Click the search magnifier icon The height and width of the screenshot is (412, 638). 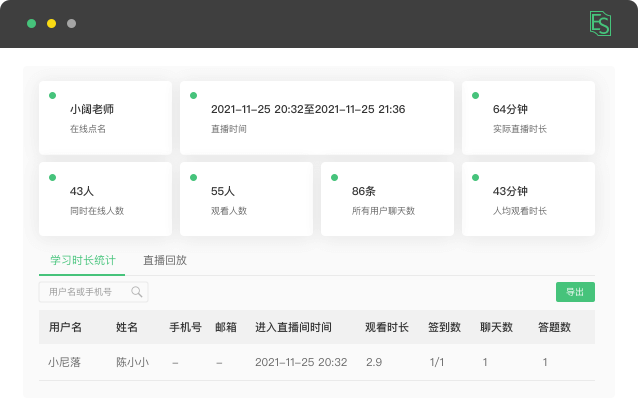tap(137, 292)
